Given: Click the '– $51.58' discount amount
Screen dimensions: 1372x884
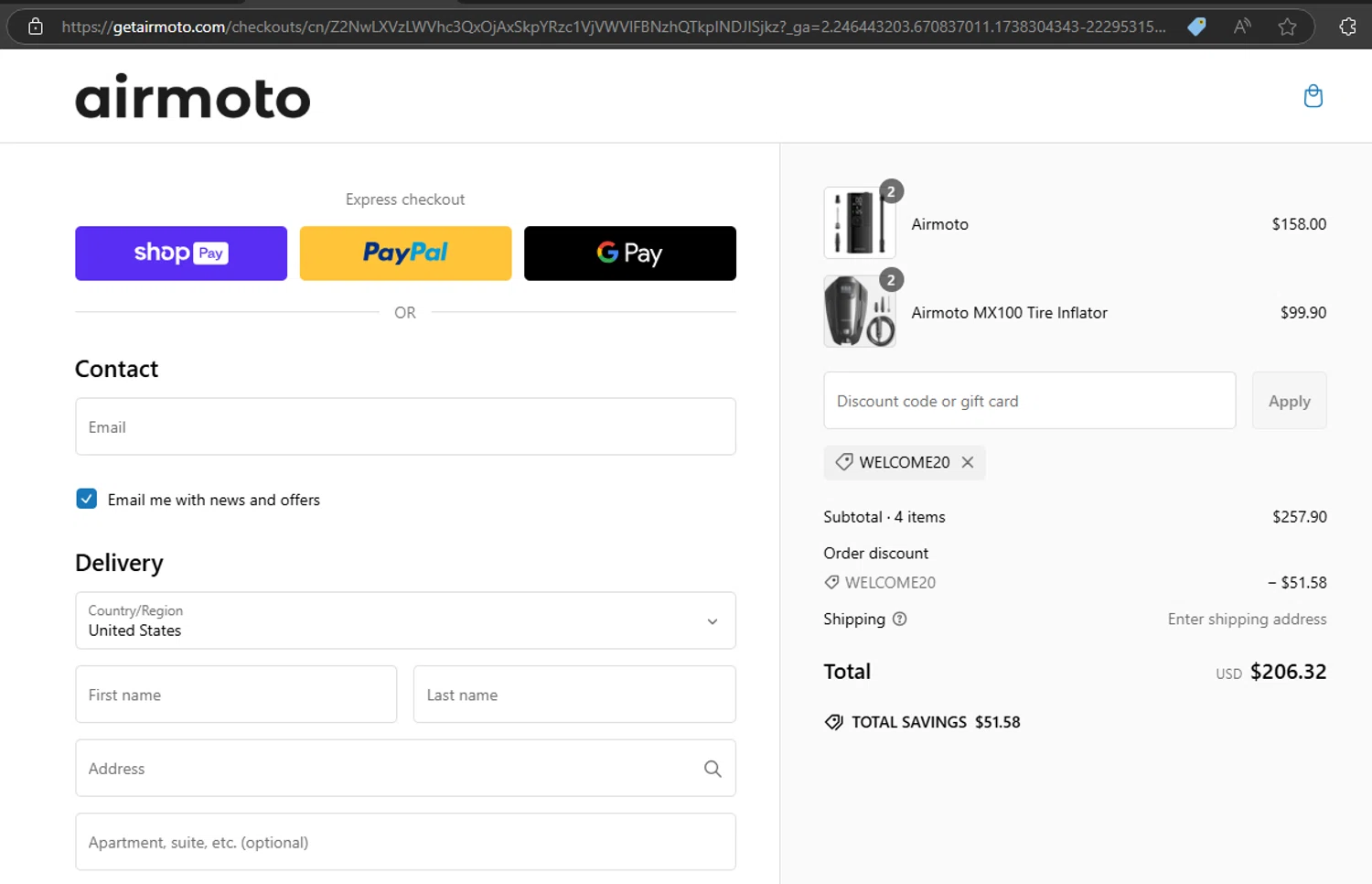Looking at the screenshot, I should point(1297,583).
